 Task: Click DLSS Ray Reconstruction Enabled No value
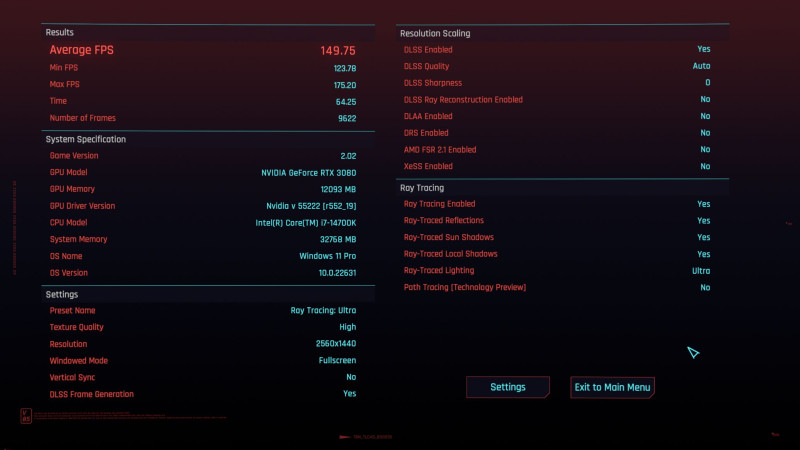coord(705,99)
